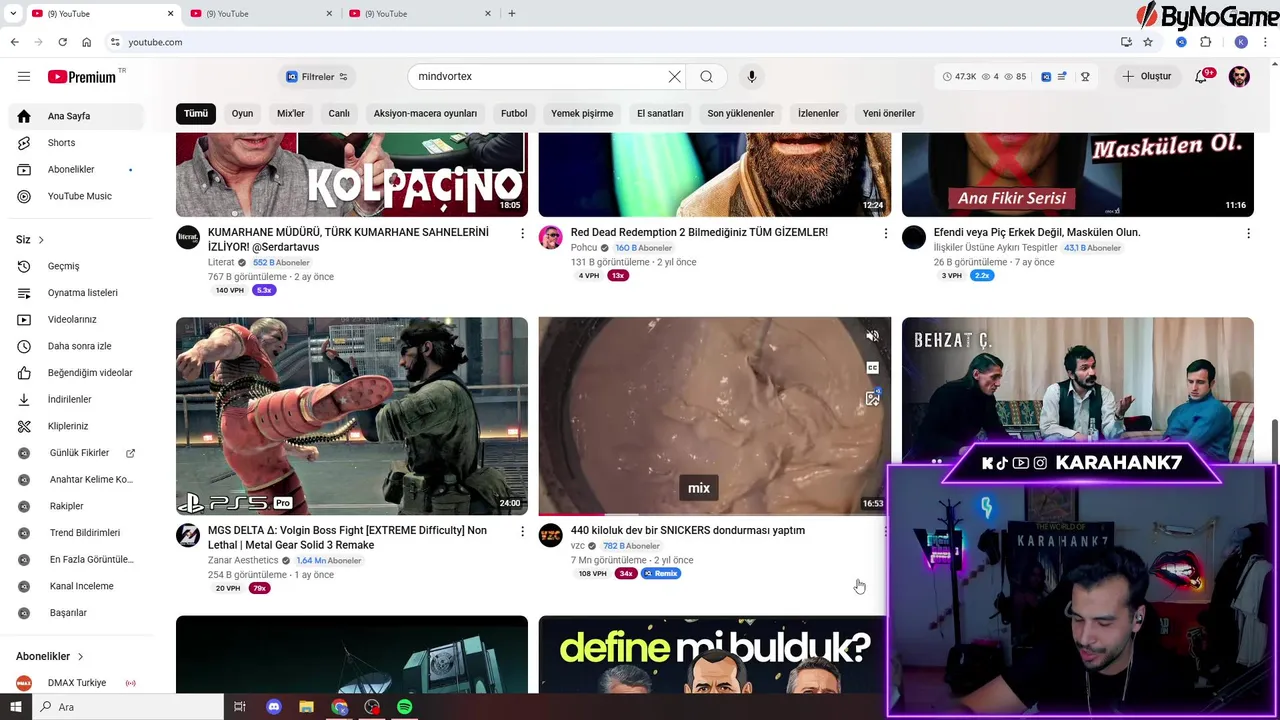Open İndirilenler page
The height and width of the screenshot is (720, 1280).
click(76, 399)
